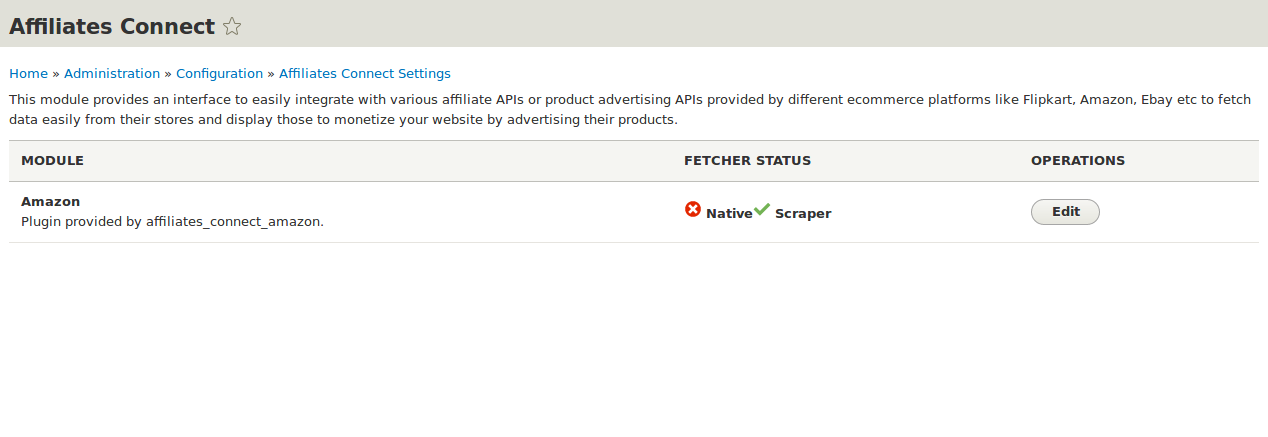Go to the Home breadcrumb link
1268x437 pixels.
click(x=28, y=73)
